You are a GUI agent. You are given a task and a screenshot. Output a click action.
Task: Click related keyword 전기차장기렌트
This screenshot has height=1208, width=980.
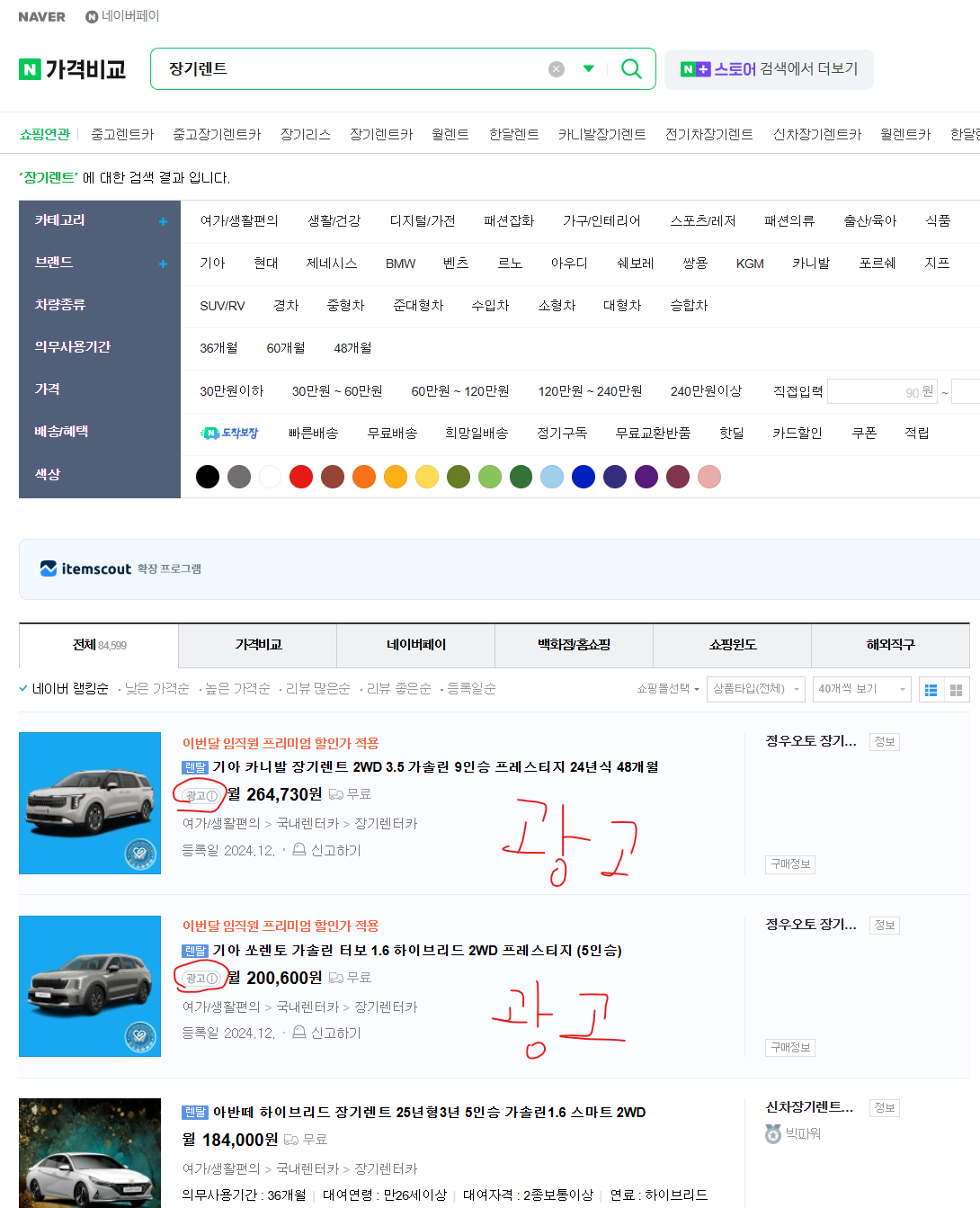click(708, 135)
